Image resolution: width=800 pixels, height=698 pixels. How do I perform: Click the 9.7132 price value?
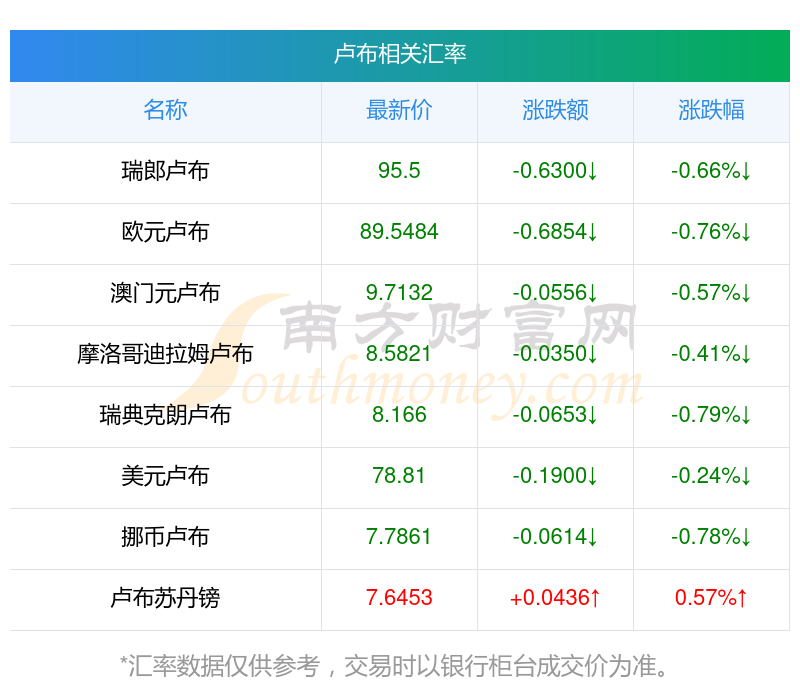click(399, 293)
